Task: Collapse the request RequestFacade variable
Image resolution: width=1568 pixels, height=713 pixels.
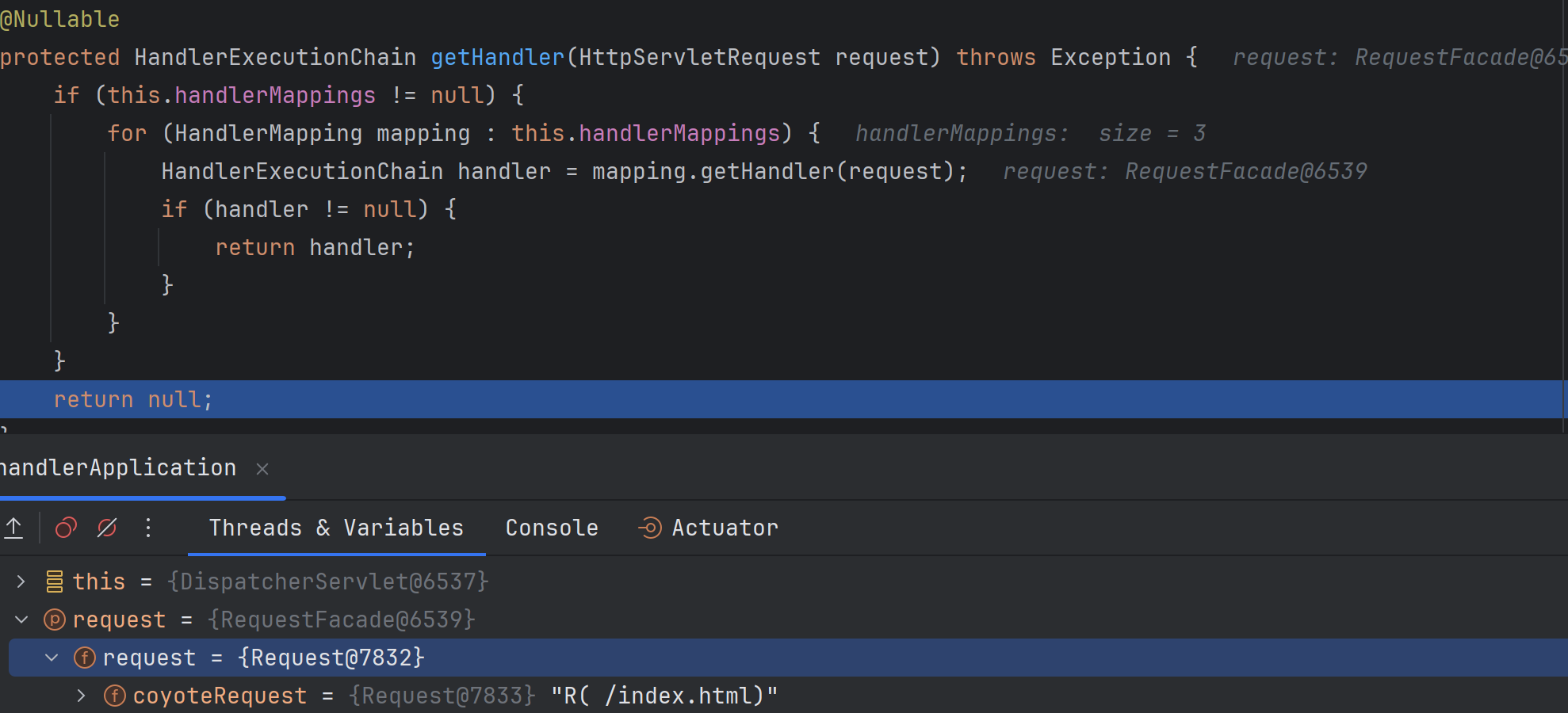Action: pyautogui.click(x=21, y=620)
